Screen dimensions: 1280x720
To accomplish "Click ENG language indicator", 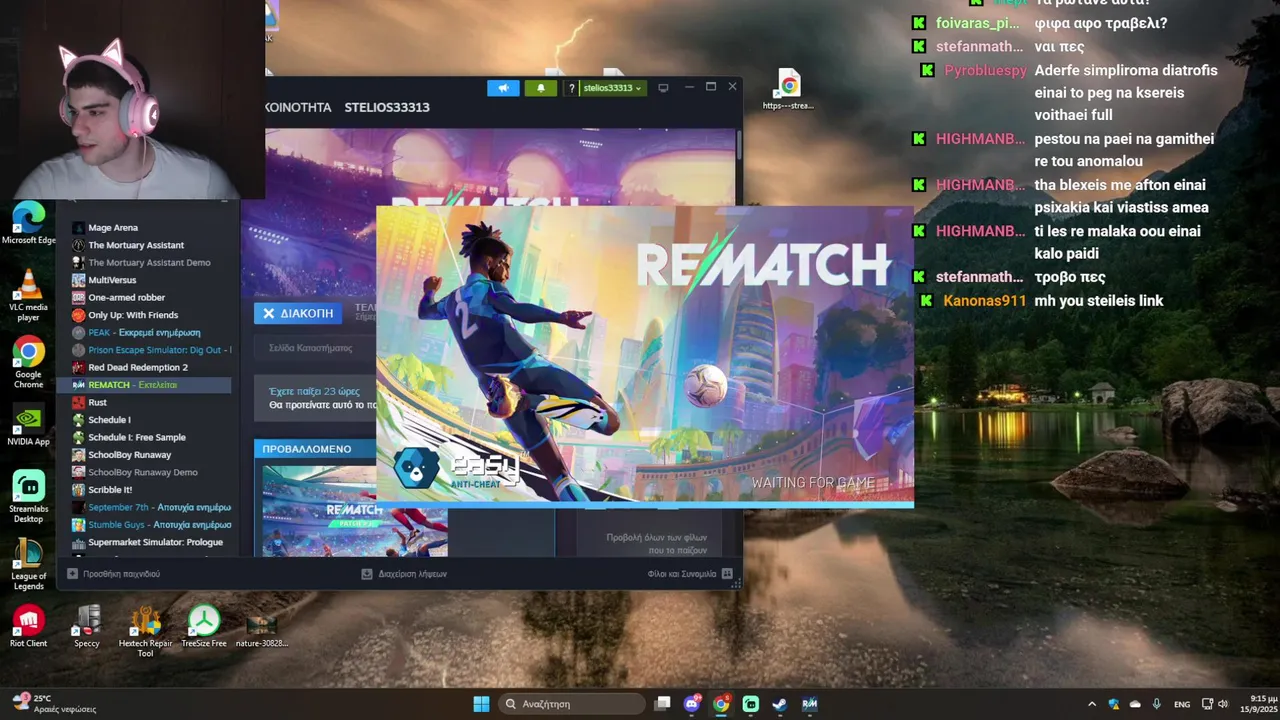I will [x=1182, y=704].
